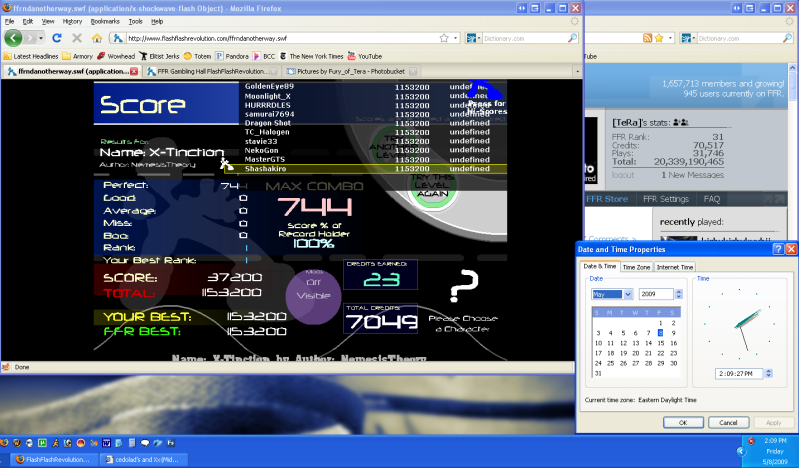Click the year 2009 spinner arrows
The width and height of the screenshot is (799, 468).
[x=679, y=294]
